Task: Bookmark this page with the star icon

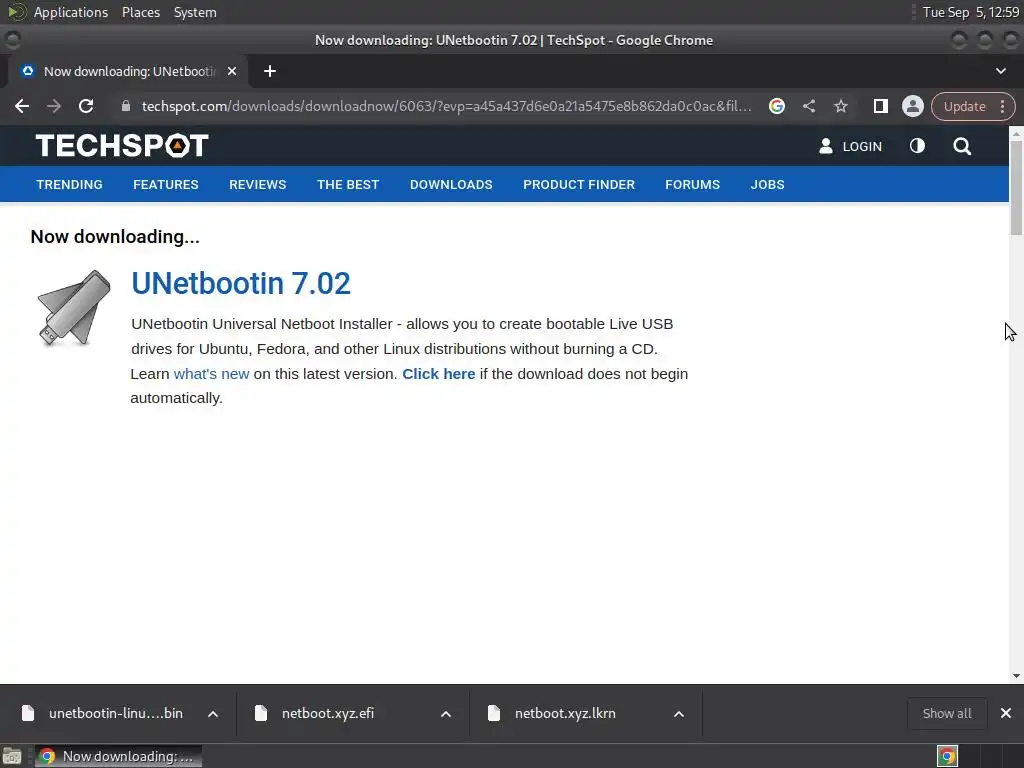Action: [x=840, y=106]
